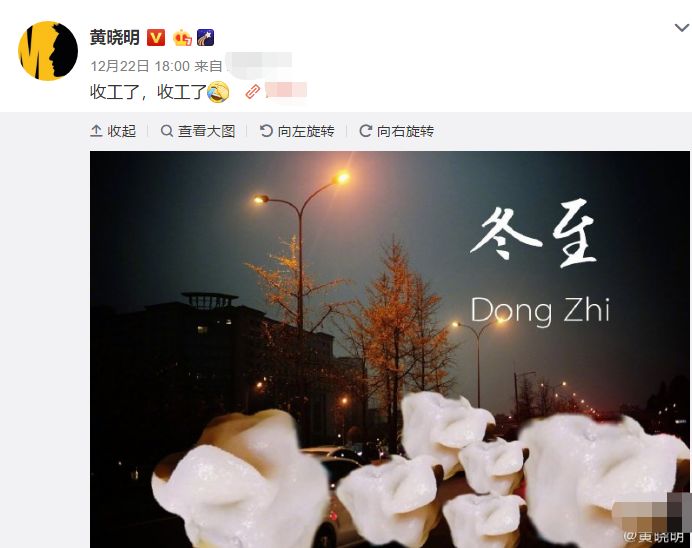The height and width of the screenshot is (548, 692).
Task: Rotate the image left with 向左旋转
Action: (x=297, y=131)
